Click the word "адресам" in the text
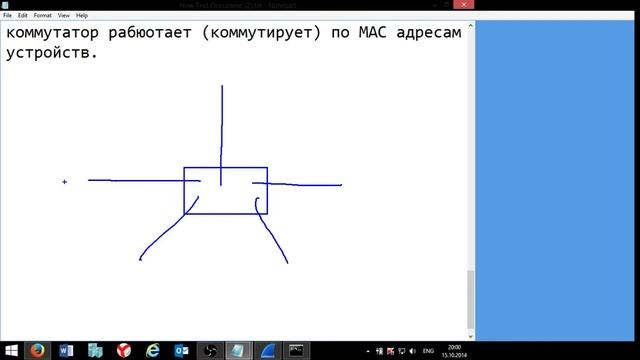 pyautogui.click(x=429, y=33)
